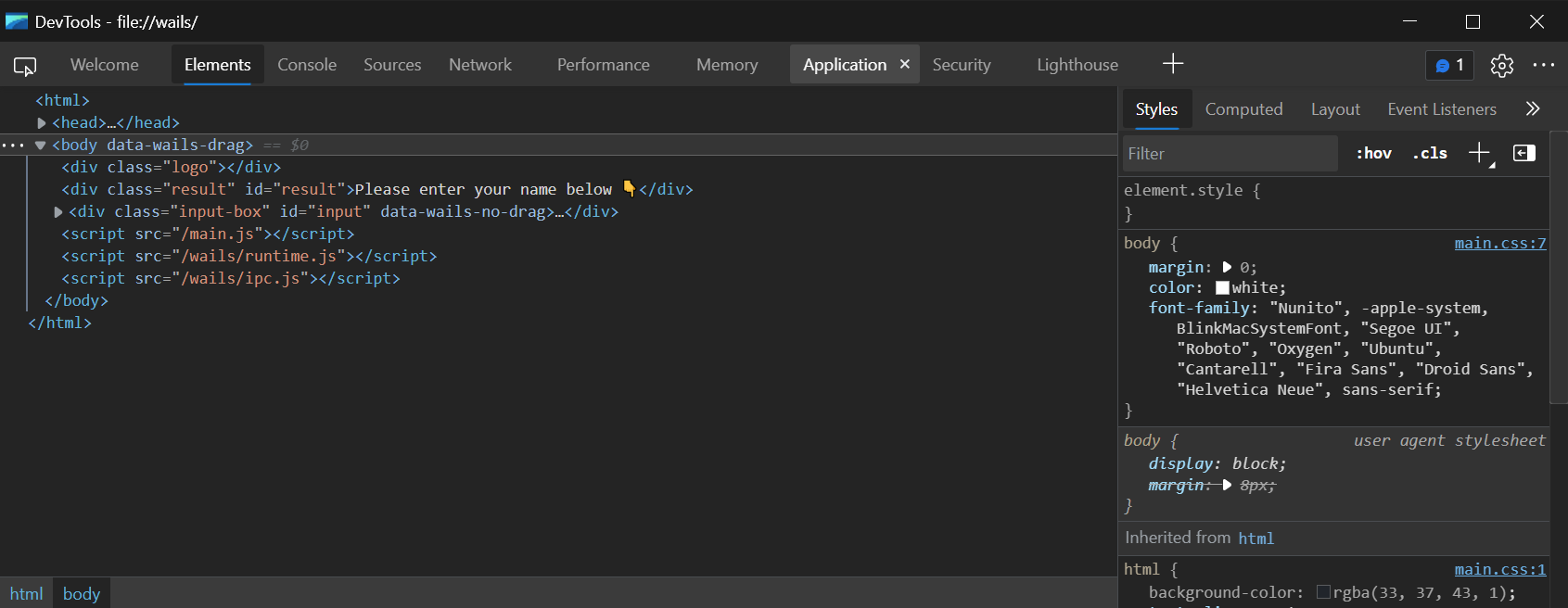Toggle the .cls element classes panel
The width and height of the screenshot is (1568, 608).
(1429, 154)
